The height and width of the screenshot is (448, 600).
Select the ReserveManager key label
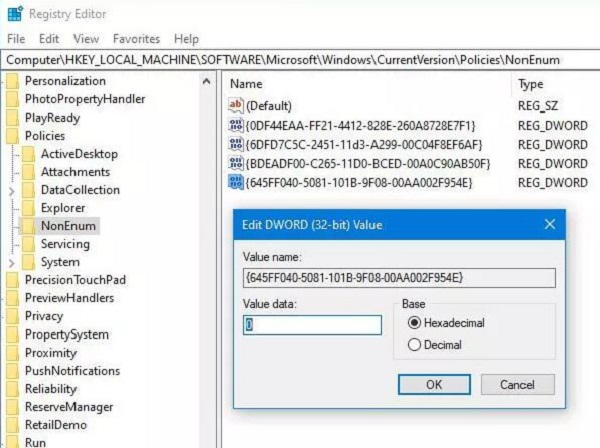coord(69,407)
